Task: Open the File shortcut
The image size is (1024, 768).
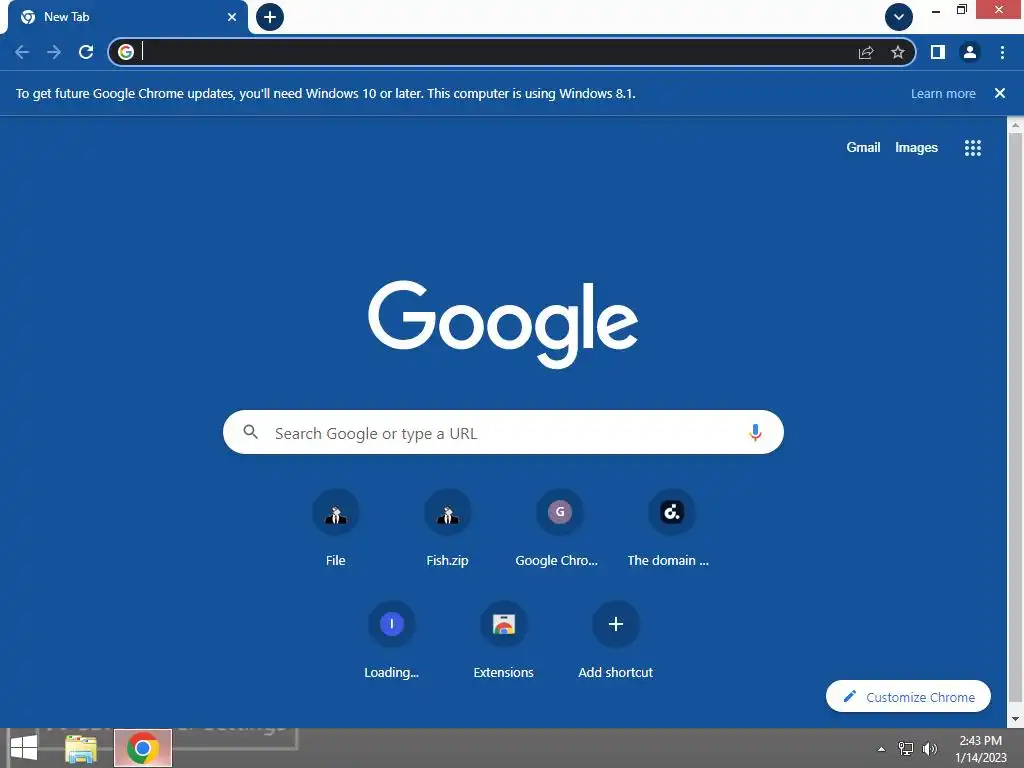Action: coord(336,529)
